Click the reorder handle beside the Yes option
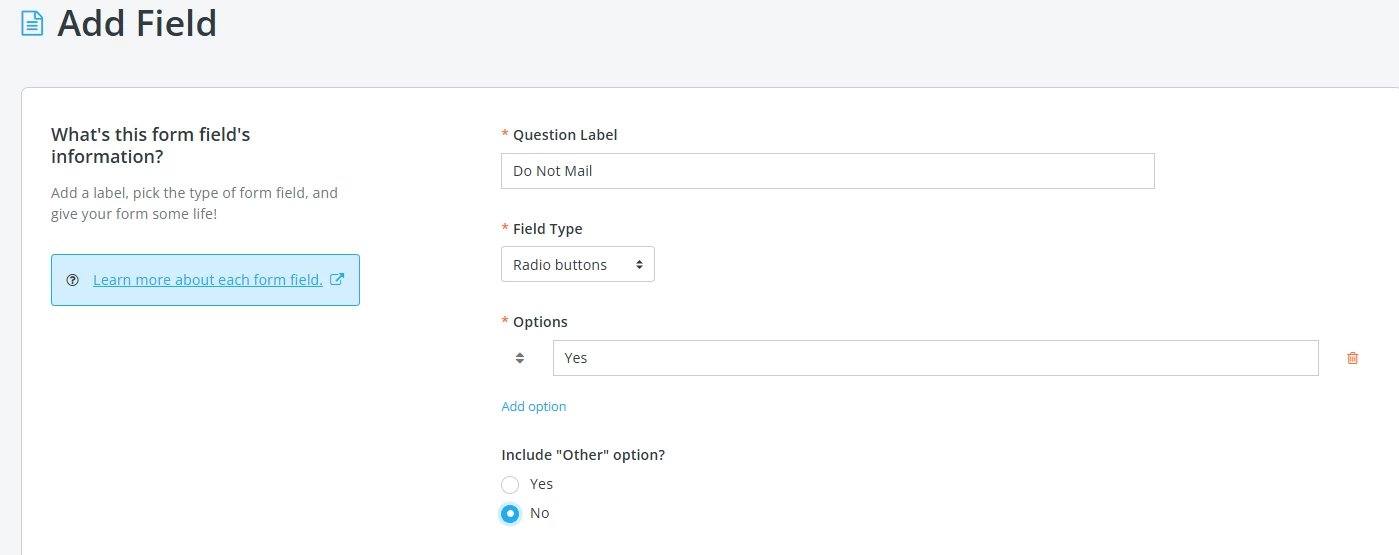Viewport: 1399px width, 555px height. (x=520, y=358)
